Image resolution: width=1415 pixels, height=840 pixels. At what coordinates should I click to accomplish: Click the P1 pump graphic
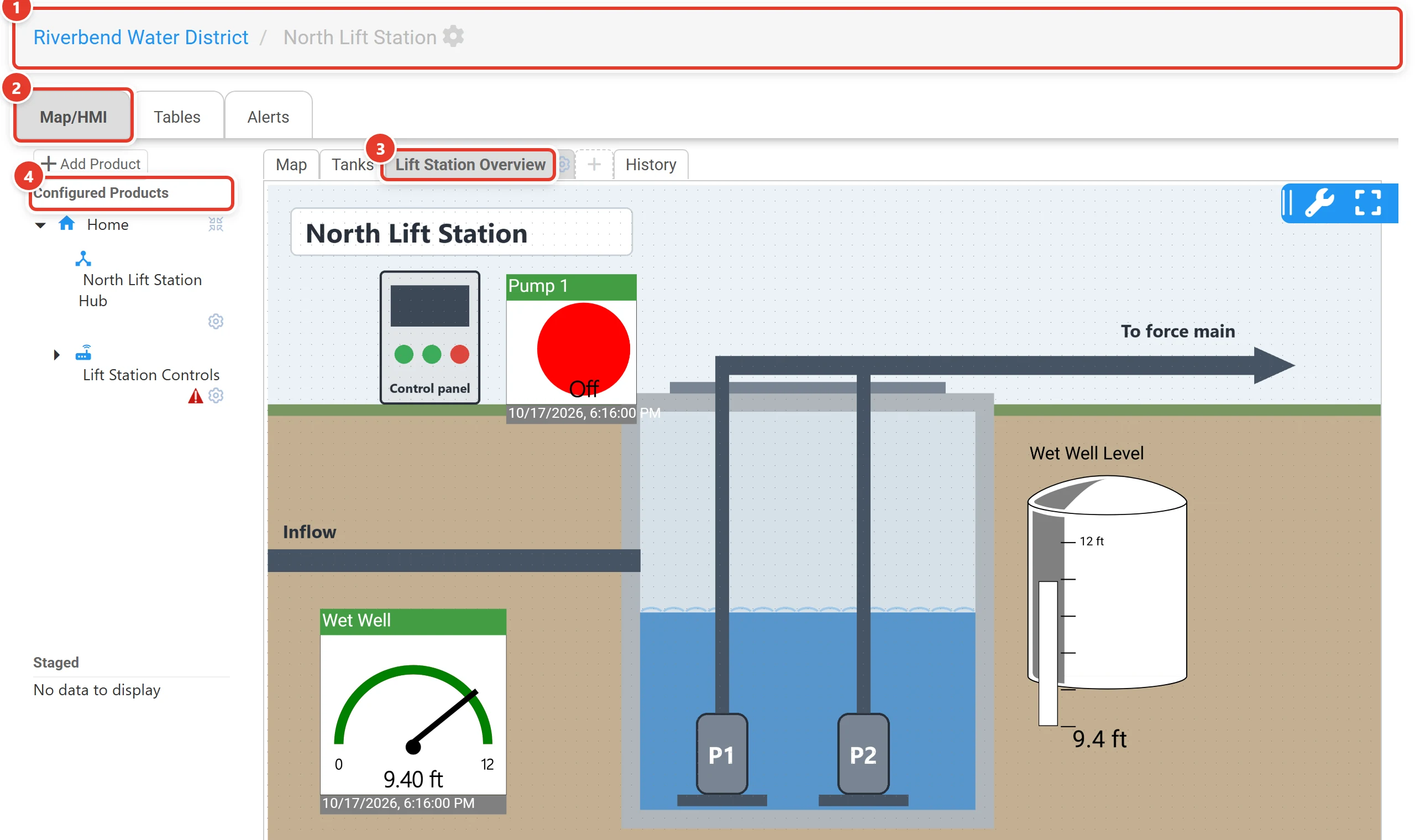(722, 753)
